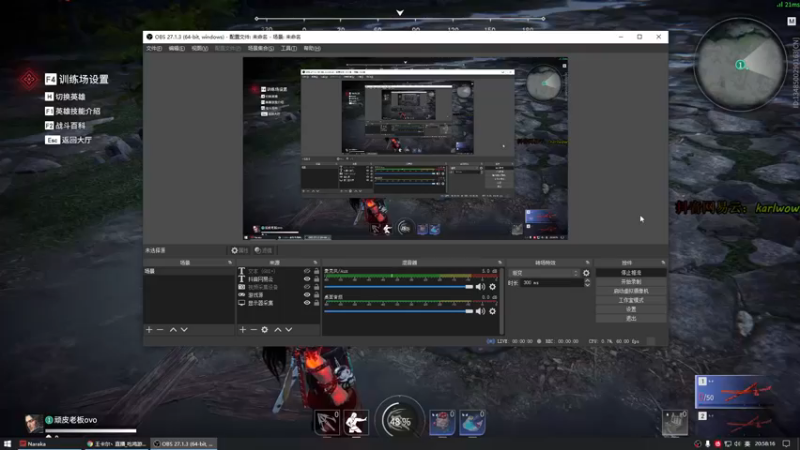Click the 属性 properties button above Scenes

point(239,251)
